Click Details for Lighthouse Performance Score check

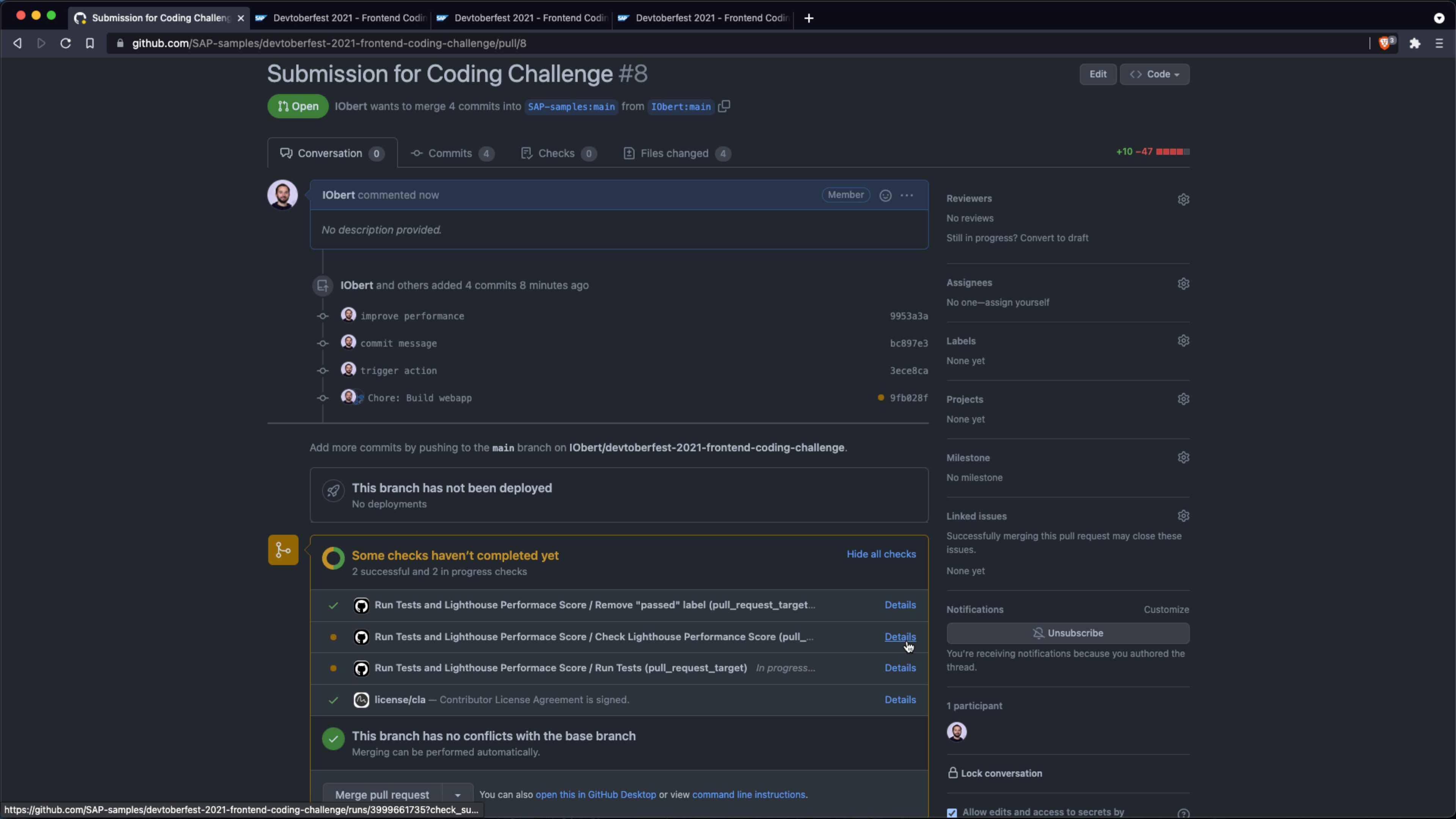899,636
